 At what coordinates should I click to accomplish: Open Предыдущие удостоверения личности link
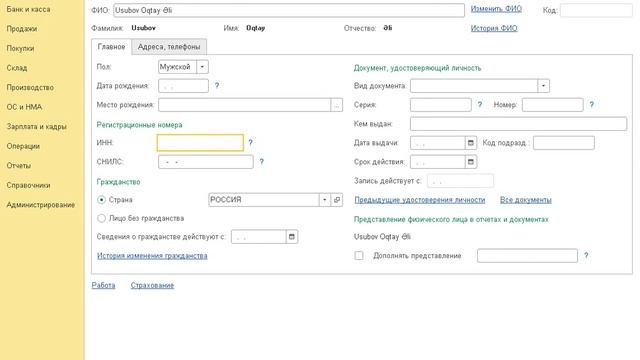(420, 200)
